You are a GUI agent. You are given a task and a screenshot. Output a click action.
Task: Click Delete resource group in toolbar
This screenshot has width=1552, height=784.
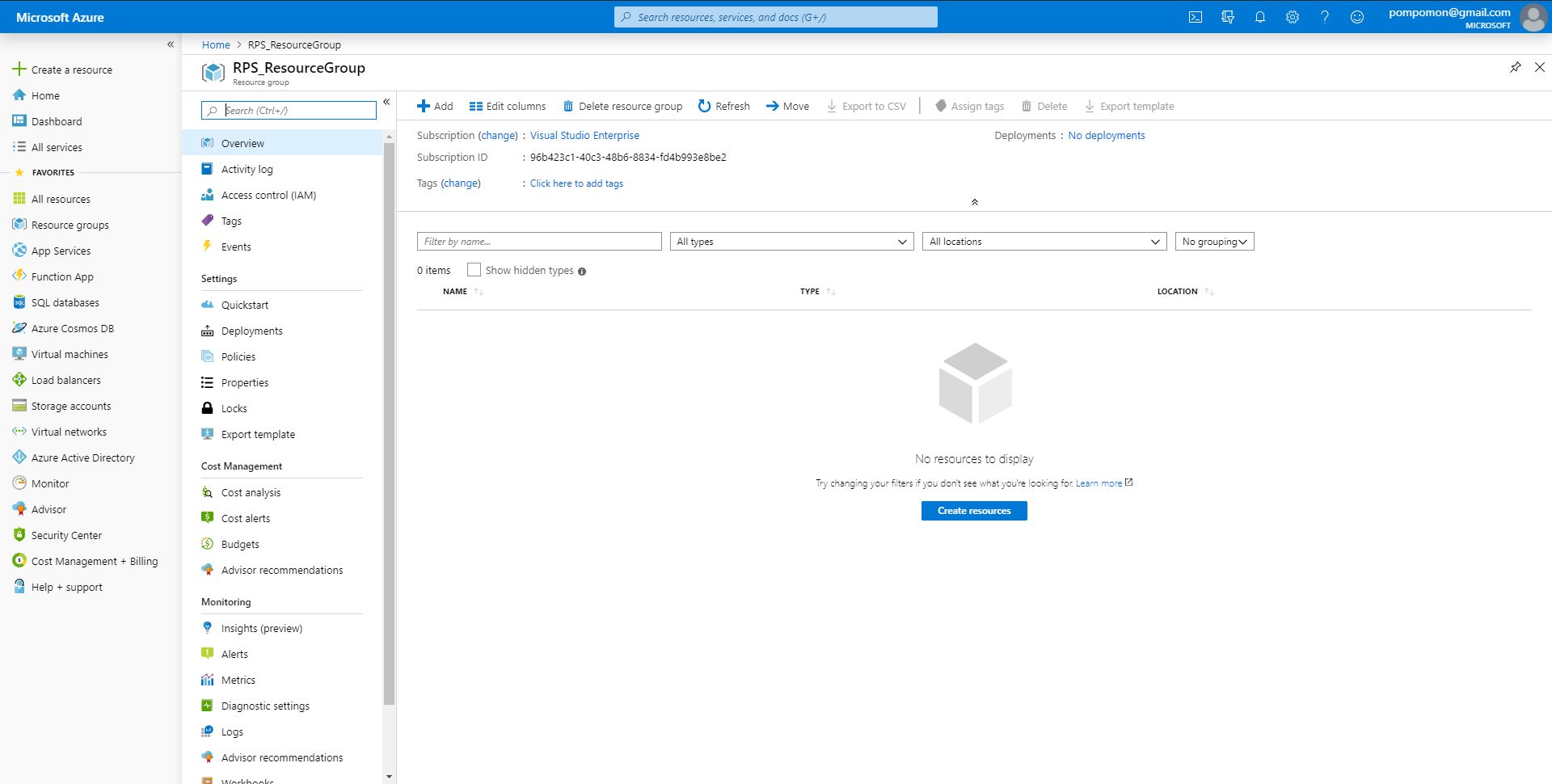tap(622, 106)
